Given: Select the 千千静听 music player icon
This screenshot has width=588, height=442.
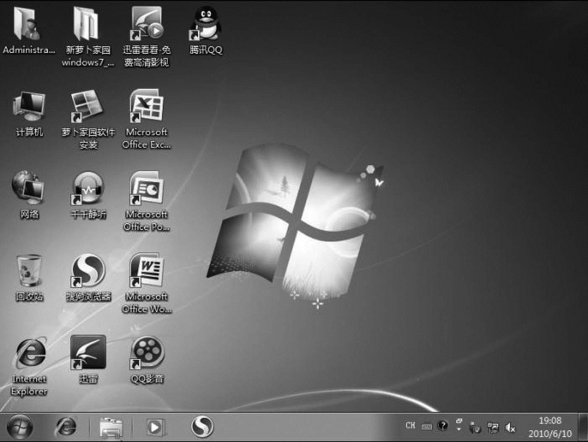Looking at the screenshot, I should pos(88,195).
